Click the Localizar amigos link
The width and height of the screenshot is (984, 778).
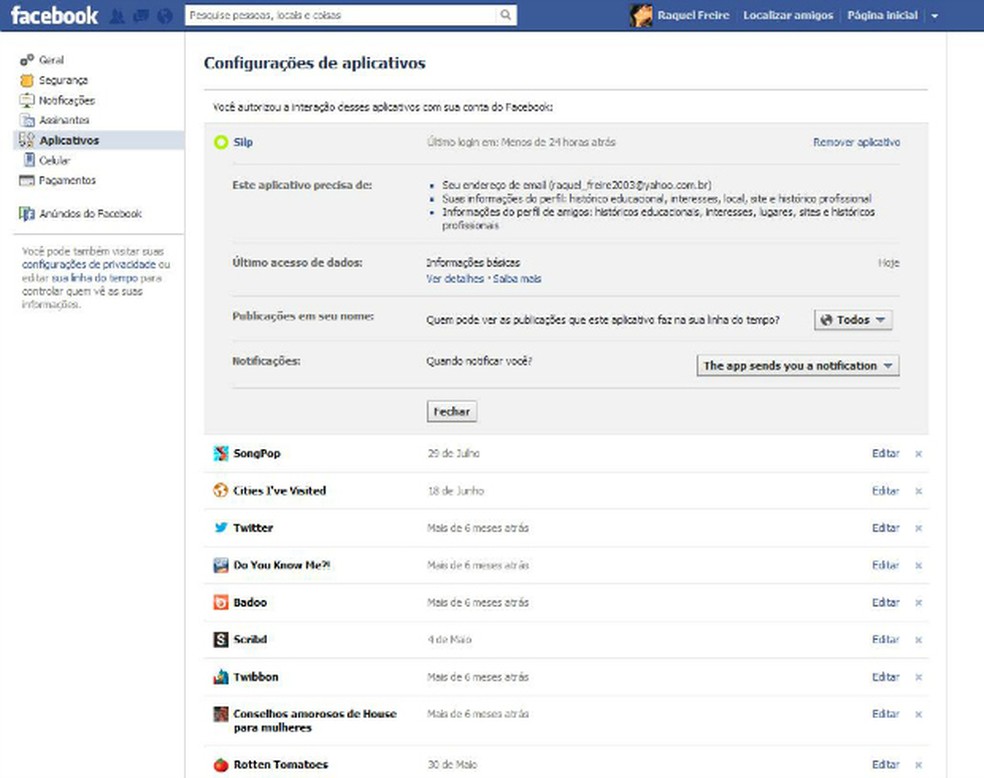788,16
